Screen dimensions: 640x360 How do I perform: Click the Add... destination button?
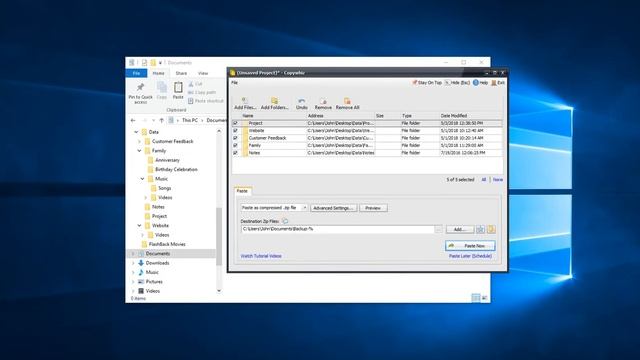pyautogui.click(x=460, y=229)
